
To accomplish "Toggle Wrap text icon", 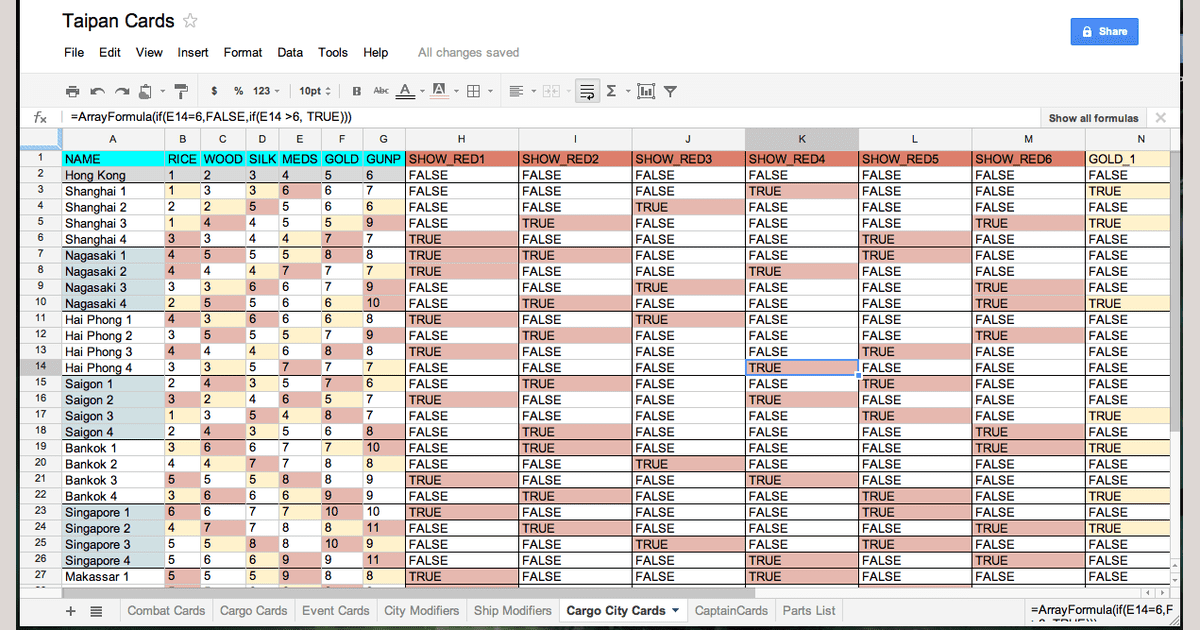I will point(587,91).
